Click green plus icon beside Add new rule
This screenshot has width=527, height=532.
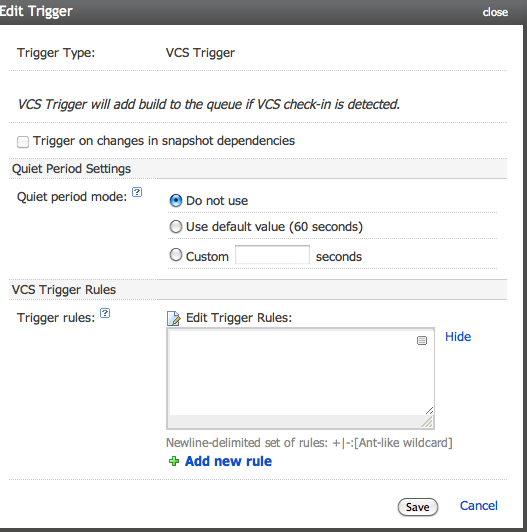[174, 461]
